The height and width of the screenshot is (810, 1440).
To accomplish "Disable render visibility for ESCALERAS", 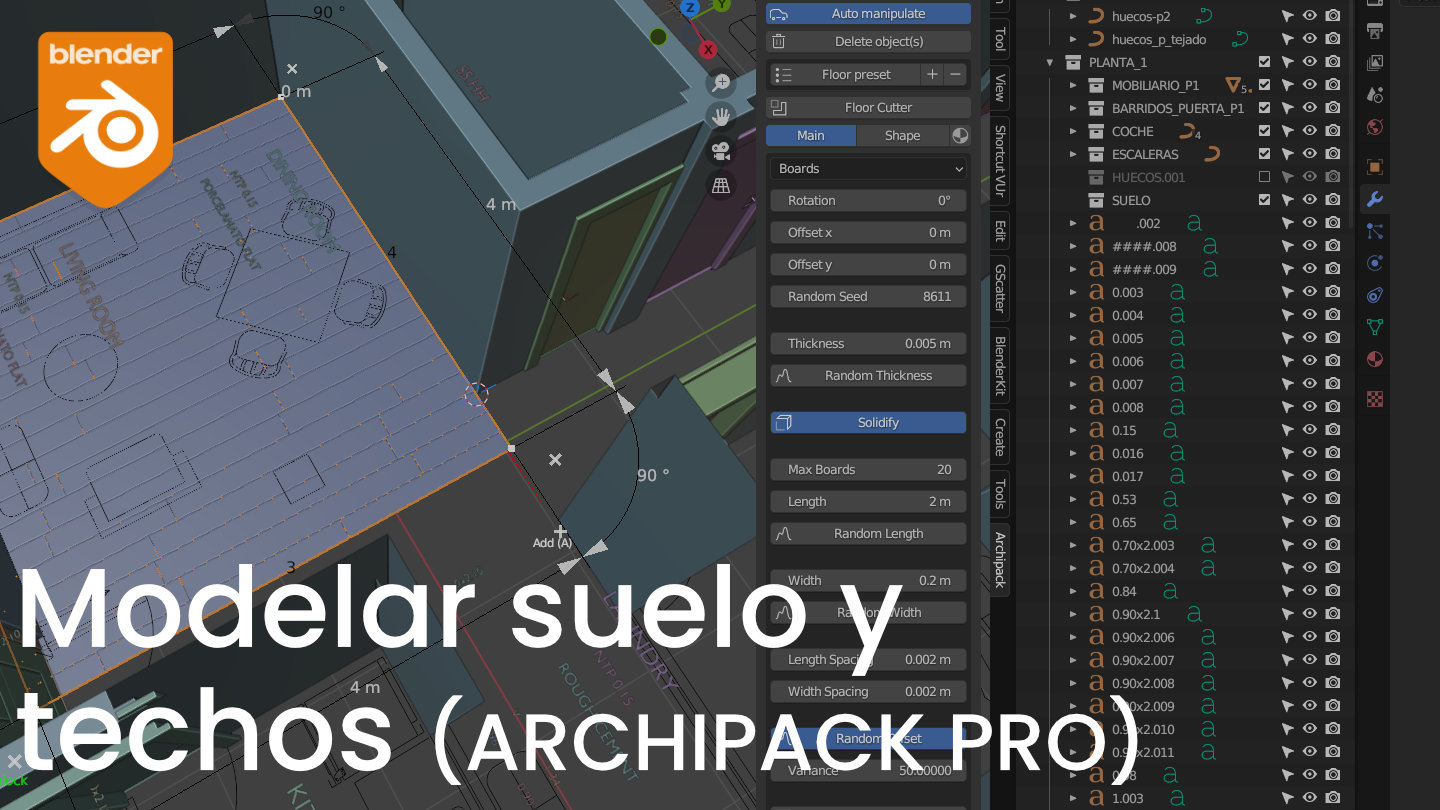I will tap(1332, 153).
